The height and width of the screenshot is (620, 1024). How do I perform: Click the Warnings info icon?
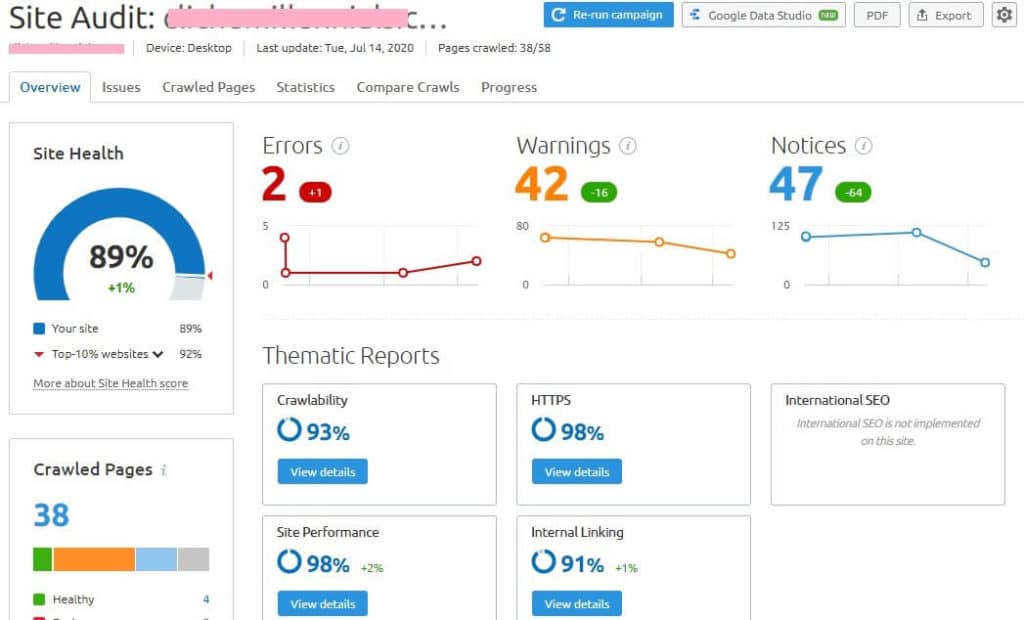coord(628,146)
